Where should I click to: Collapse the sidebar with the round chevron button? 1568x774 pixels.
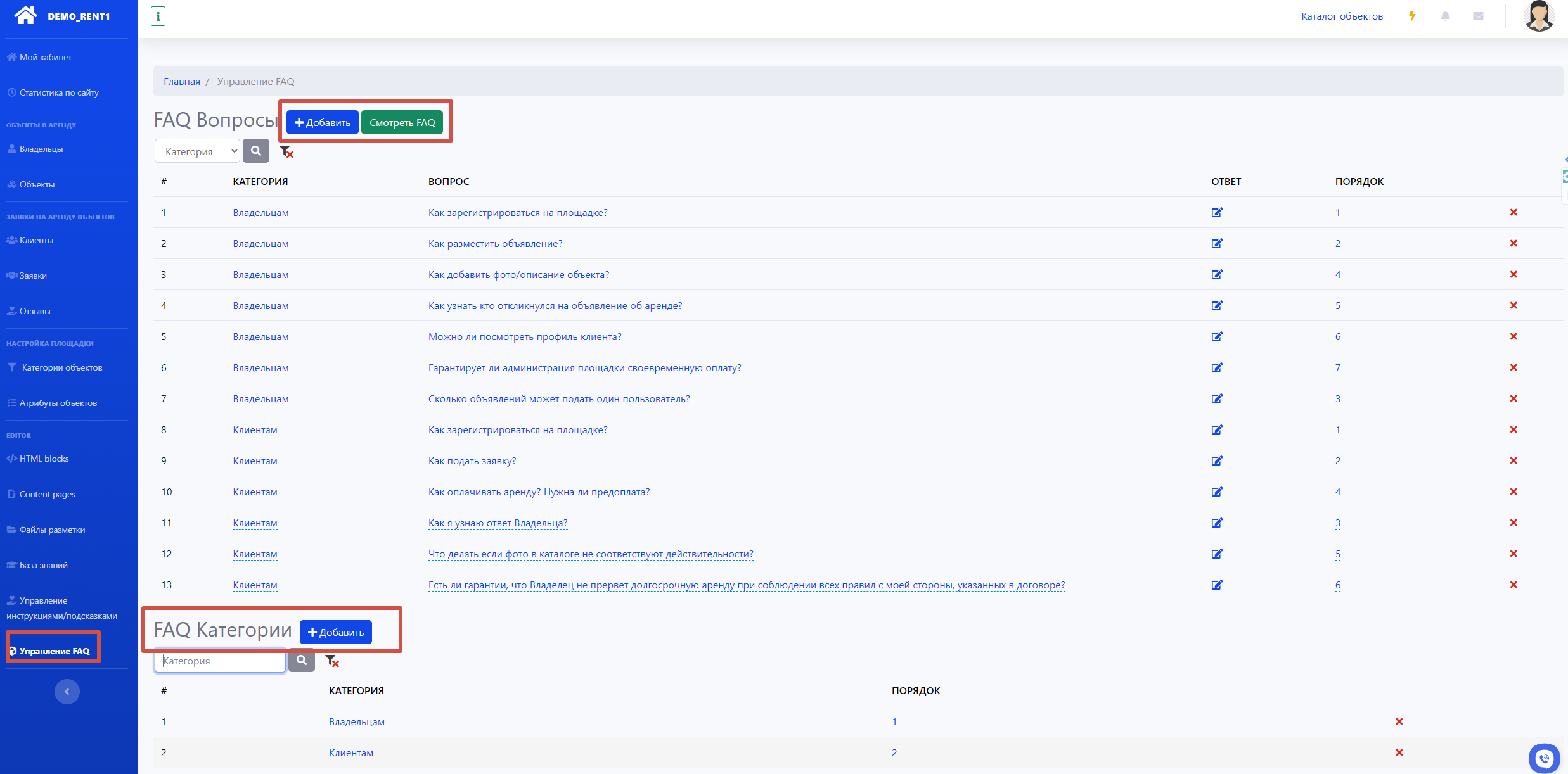click(x=67, y=691)
